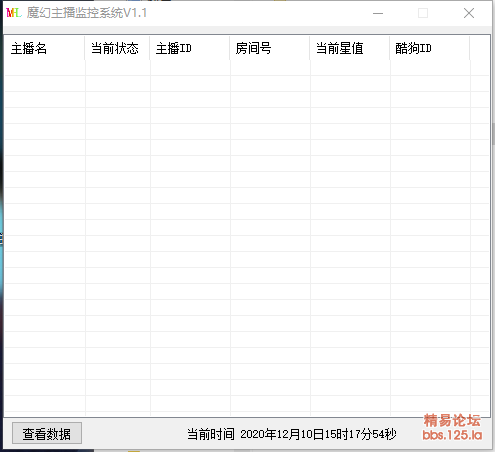Click first empty cell under 房间号 column
The width and height of the screenshot is (495, 452).
coord(270,68)
